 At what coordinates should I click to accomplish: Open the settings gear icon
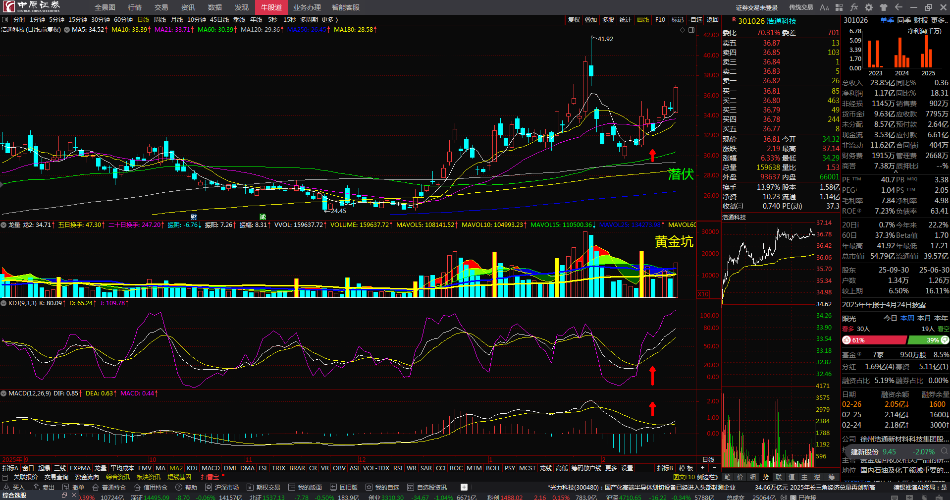point(869,7)
